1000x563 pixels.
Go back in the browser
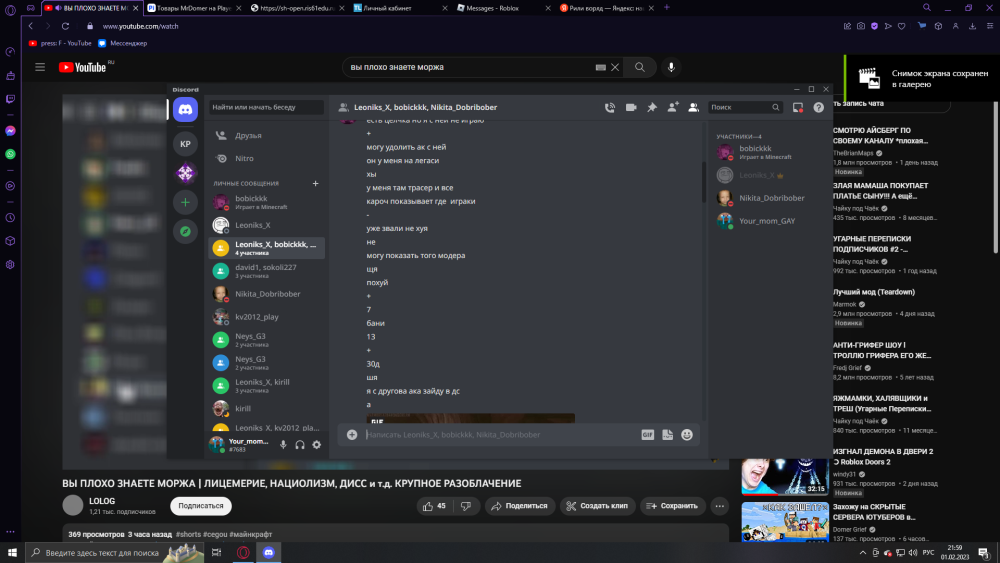tap(31, 26)
